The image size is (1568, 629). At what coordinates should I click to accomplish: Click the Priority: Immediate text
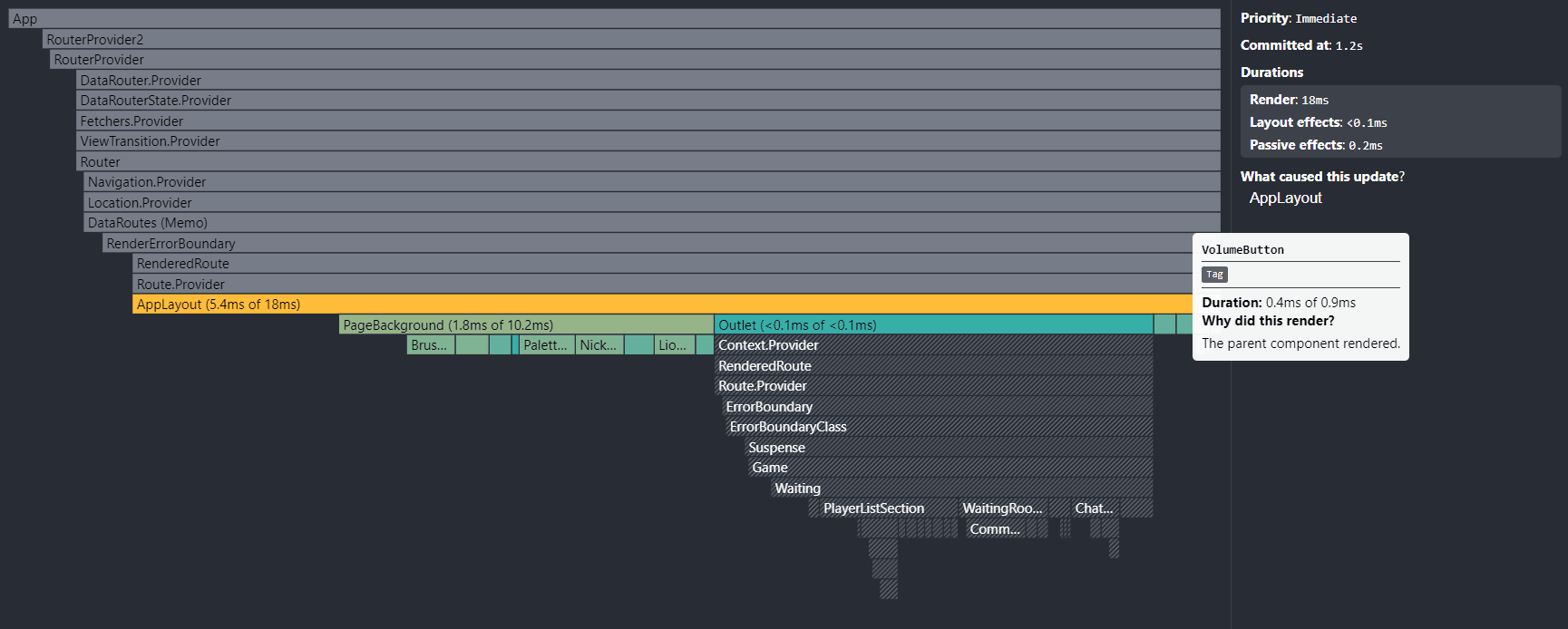point(1299,18)
